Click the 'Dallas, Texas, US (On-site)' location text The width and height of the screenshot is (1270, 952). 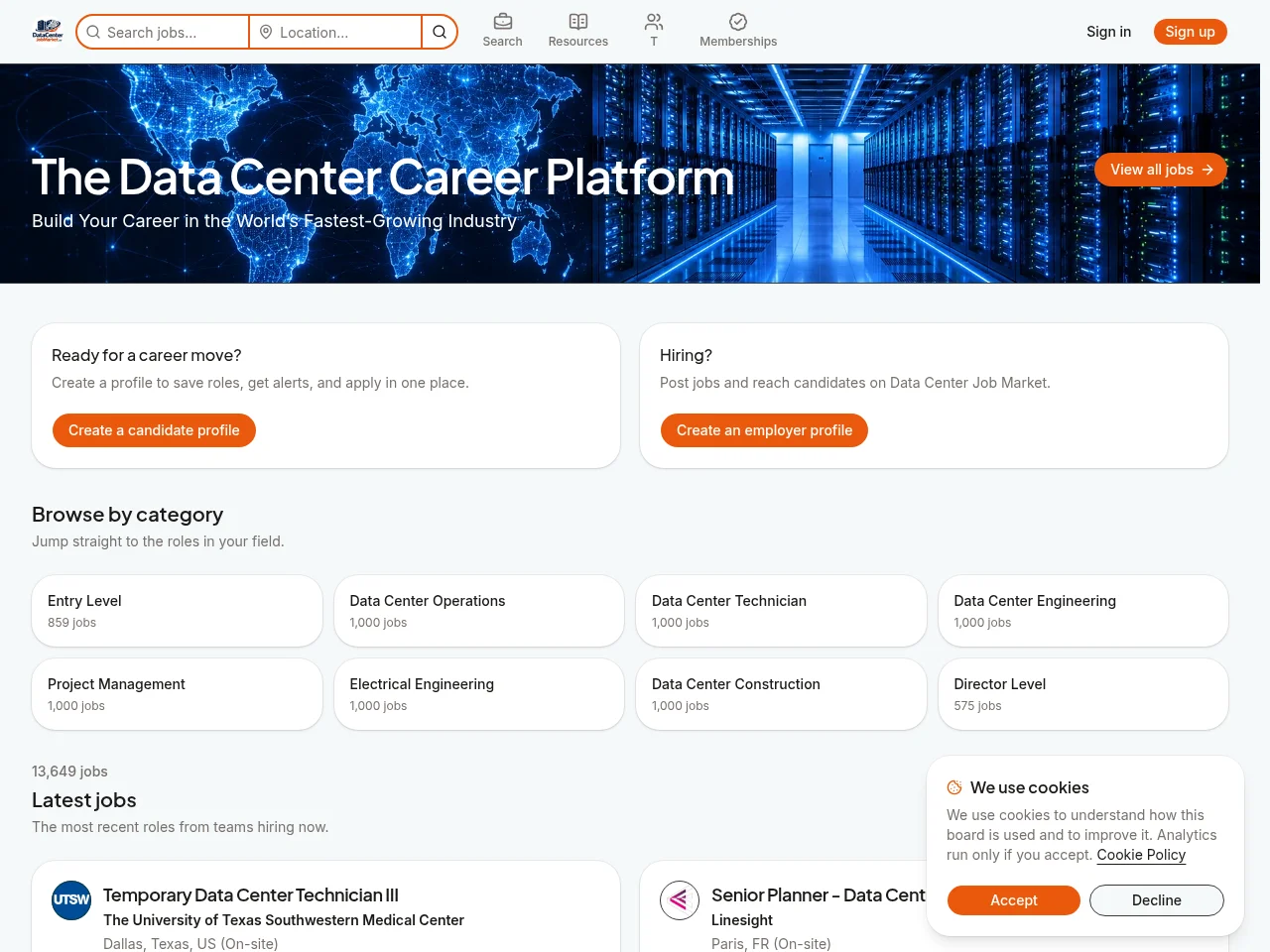pos(190,944)
